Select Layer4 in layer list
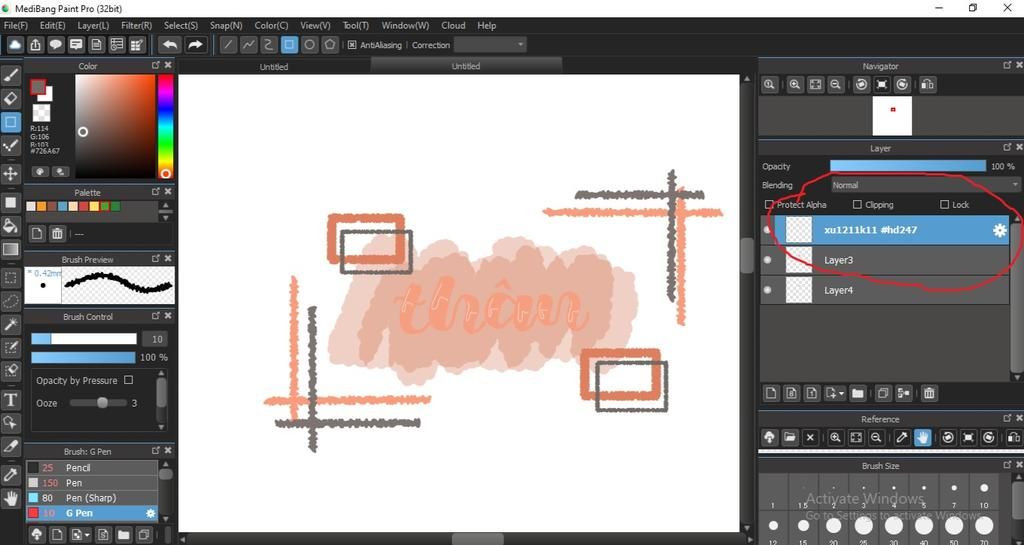 885,290
